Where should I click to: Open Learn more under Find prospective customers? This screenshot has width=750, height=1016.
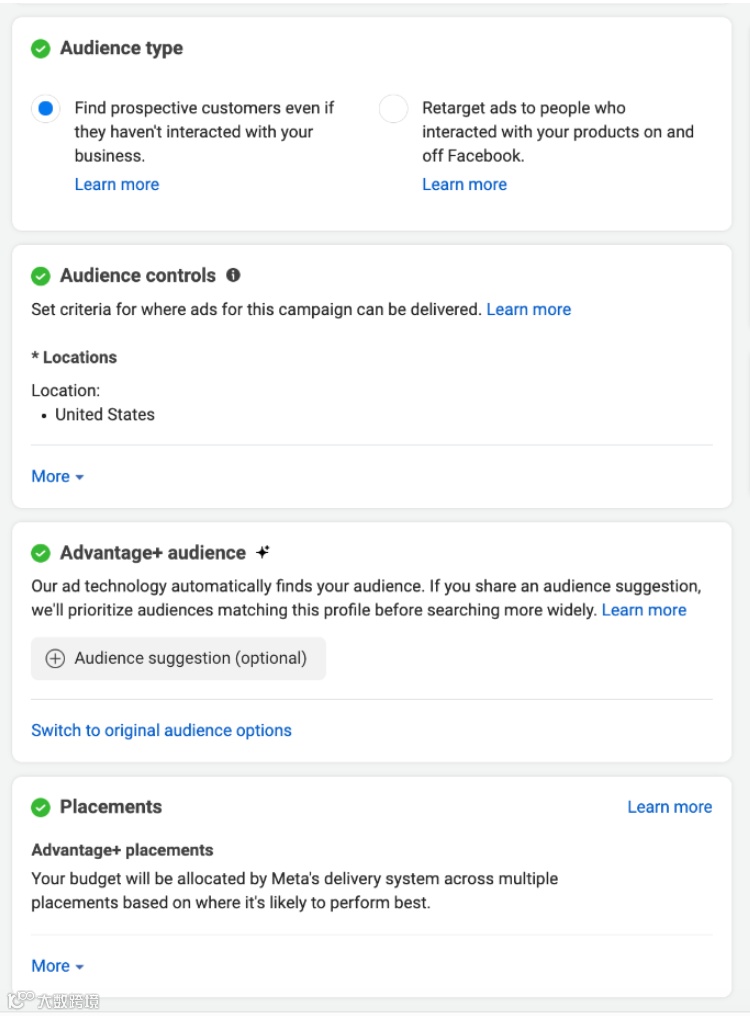point(117,185)
